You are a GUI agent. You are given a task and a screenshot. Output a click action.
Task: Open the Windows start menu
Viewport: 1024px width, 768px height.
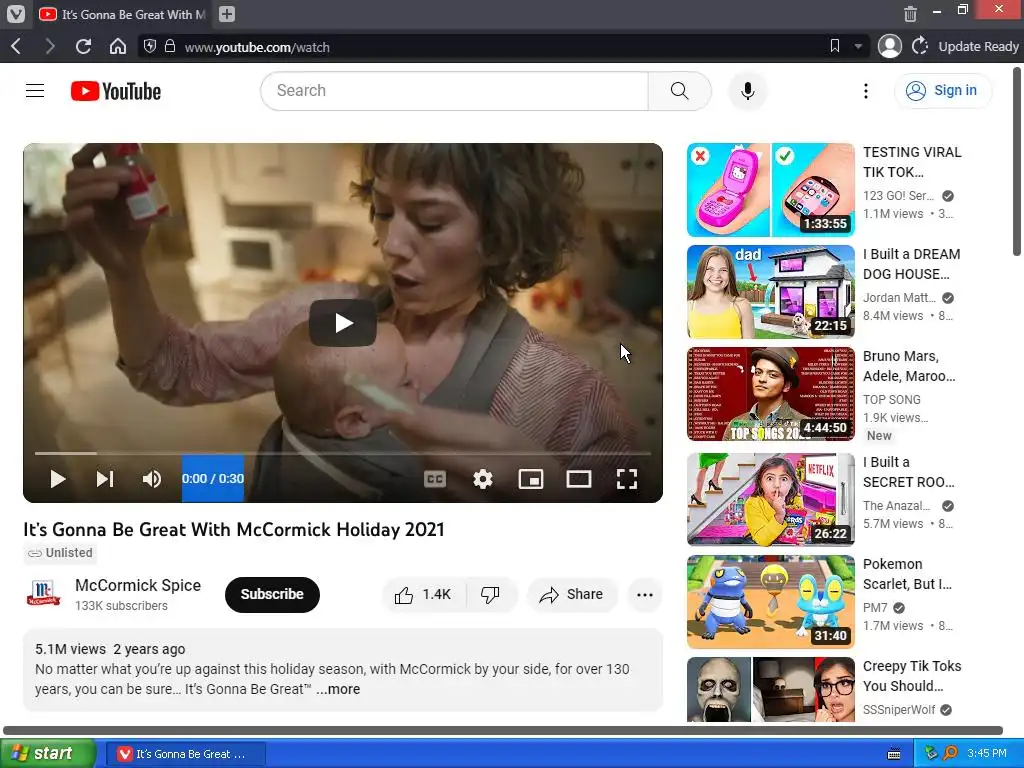pyautogui.click(x=47, y=753)
